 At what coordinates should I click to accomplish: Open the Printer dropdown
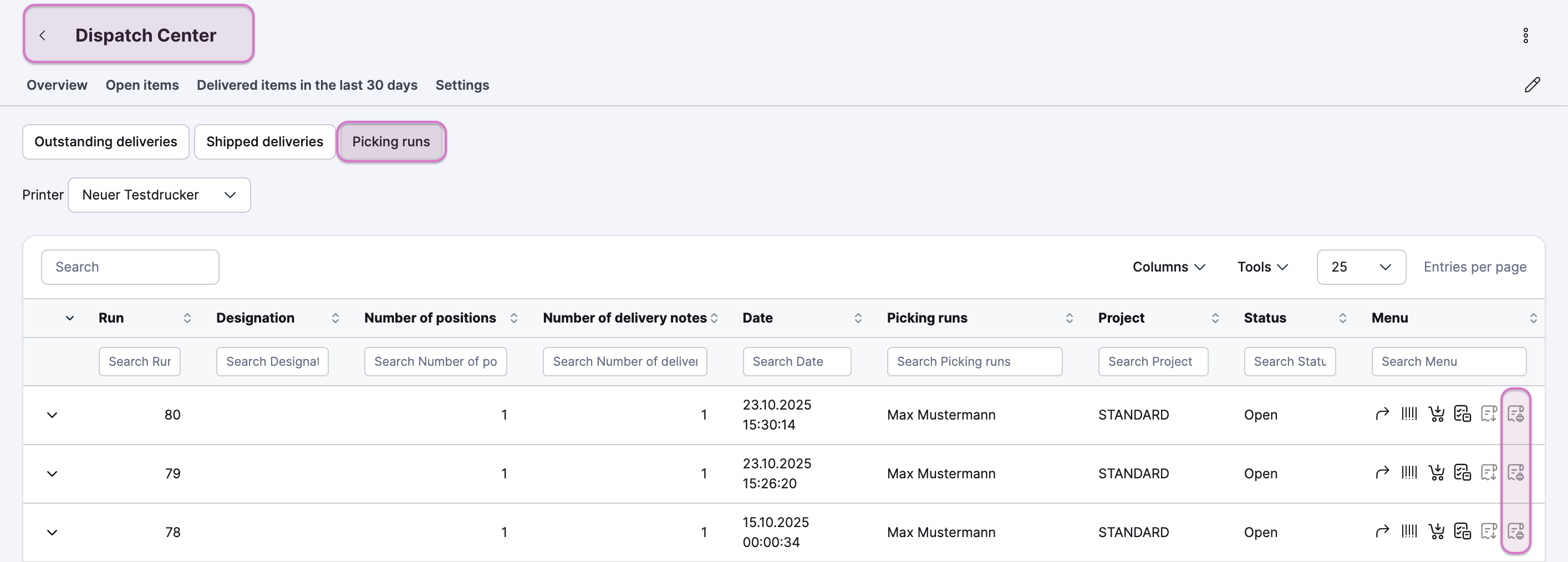(159, 195)
